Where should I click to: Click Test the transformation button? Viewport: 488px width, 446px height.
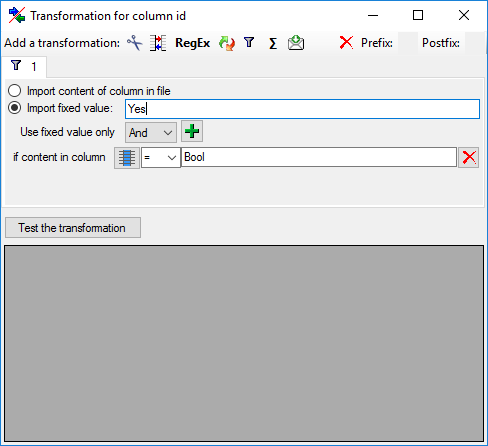point(73,228)
